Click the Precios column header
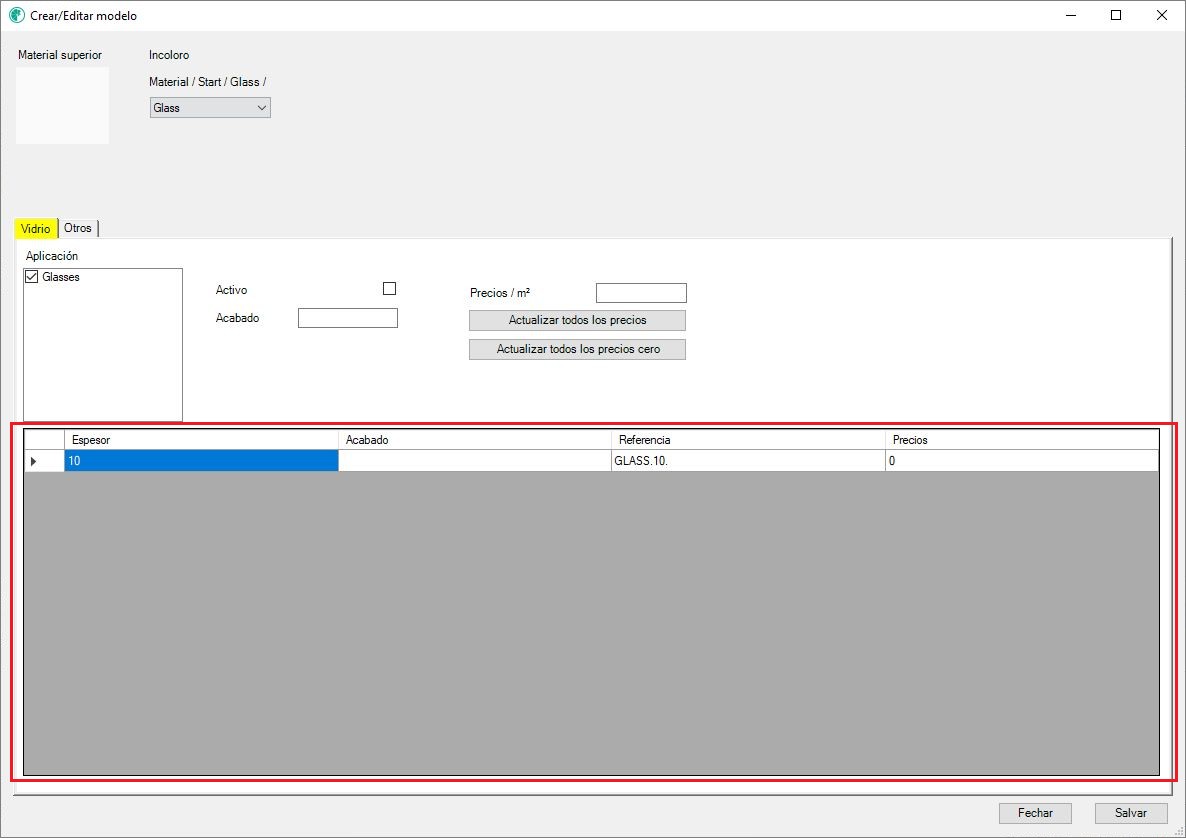Viewport: 1186px width, 838px height. [1022, 440]
